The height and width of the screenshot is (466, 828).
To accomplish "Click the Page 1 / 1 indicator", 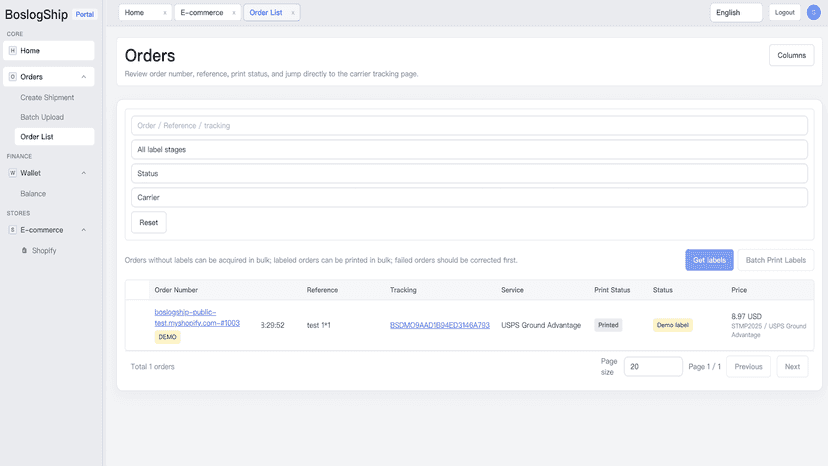I will click(704, 367).
